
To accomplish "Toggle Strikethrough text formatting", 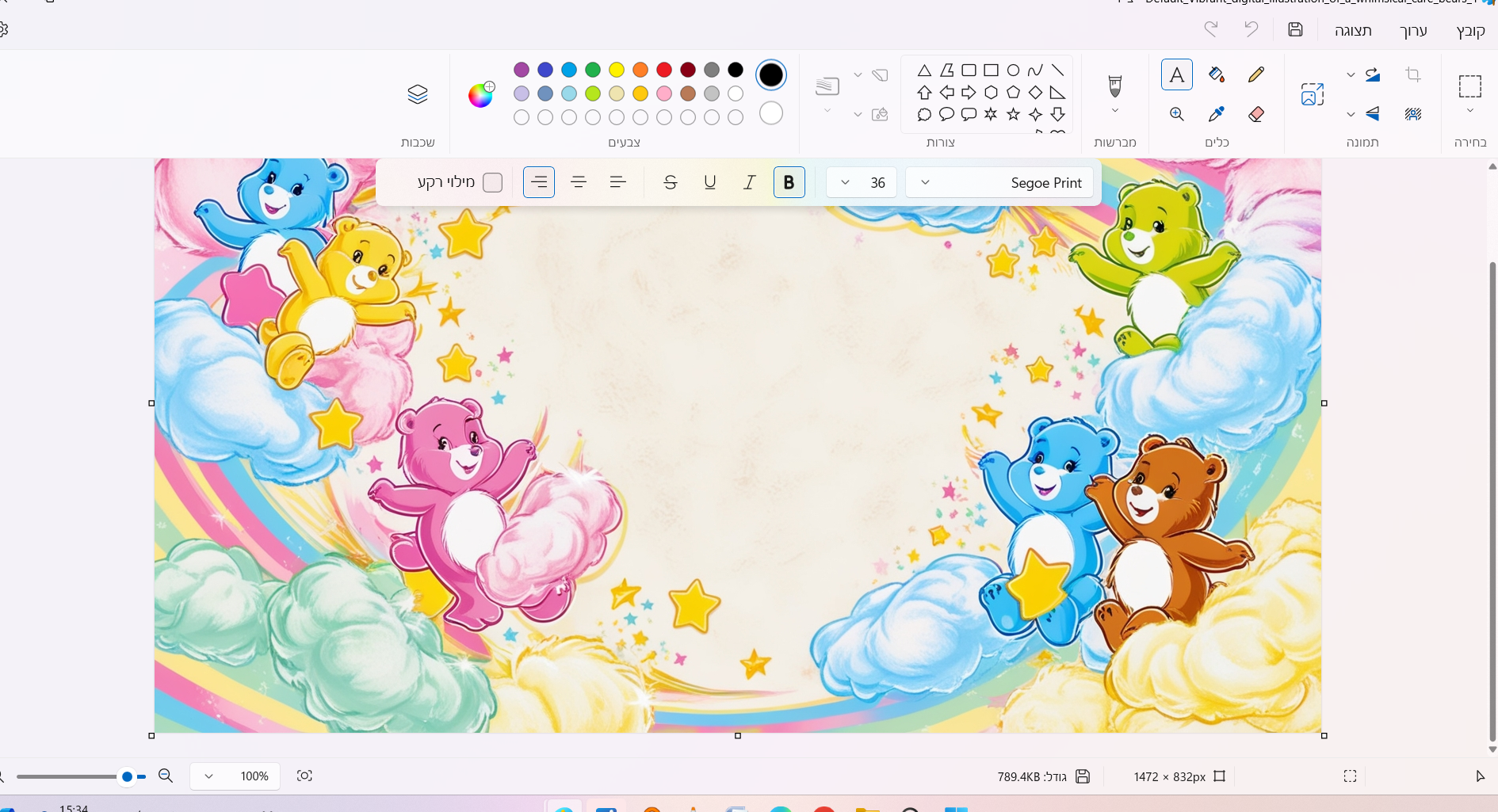I will tap(670, 182).
